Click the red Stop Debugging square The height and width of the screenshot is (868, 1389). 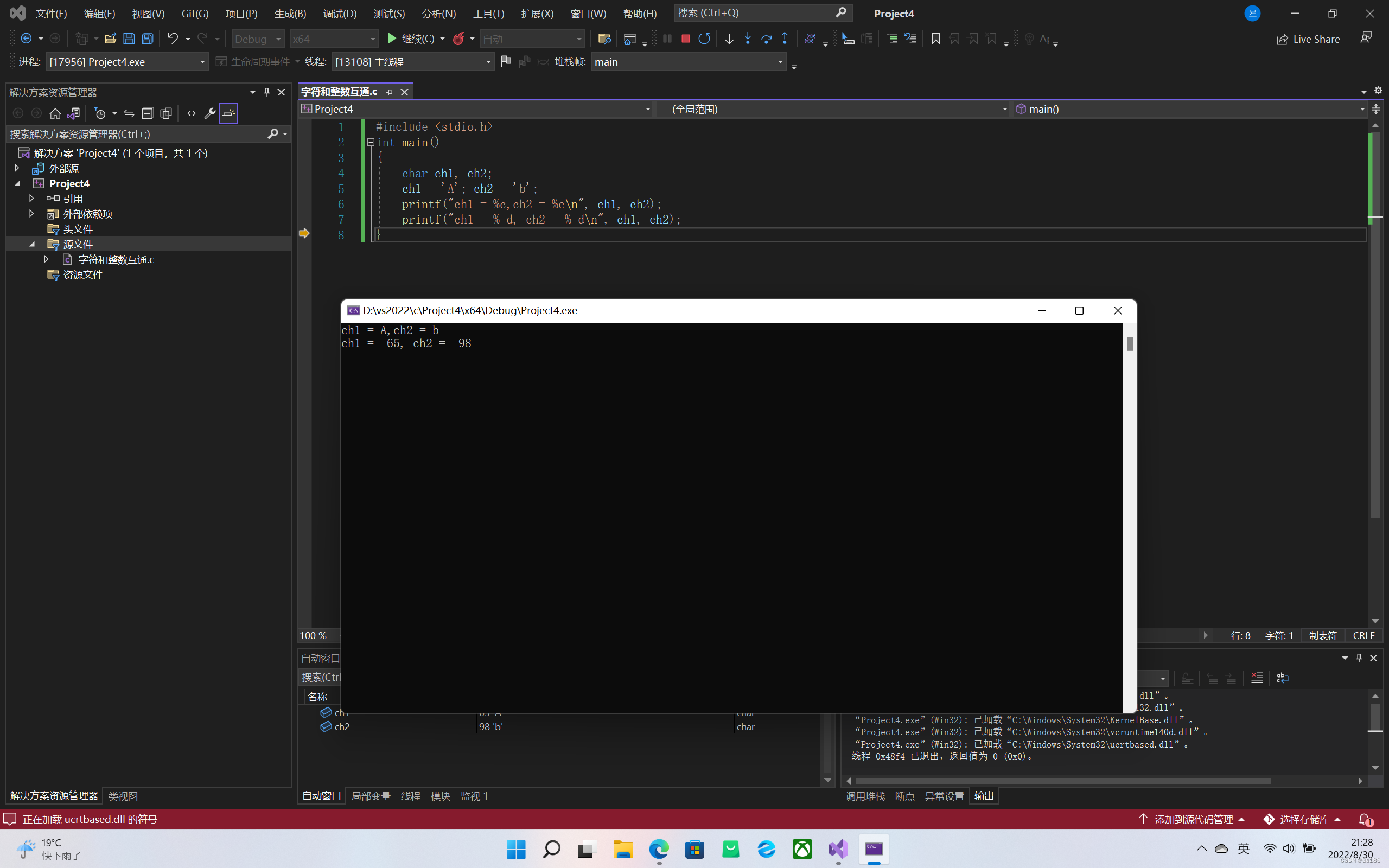coord(685,39)
